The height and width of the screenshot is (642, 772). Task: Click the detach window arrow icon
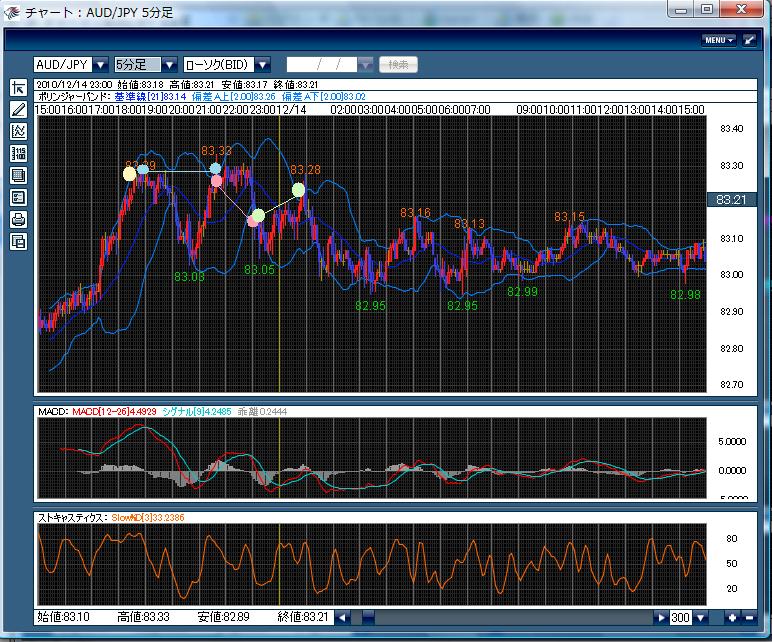coord(749,40)
